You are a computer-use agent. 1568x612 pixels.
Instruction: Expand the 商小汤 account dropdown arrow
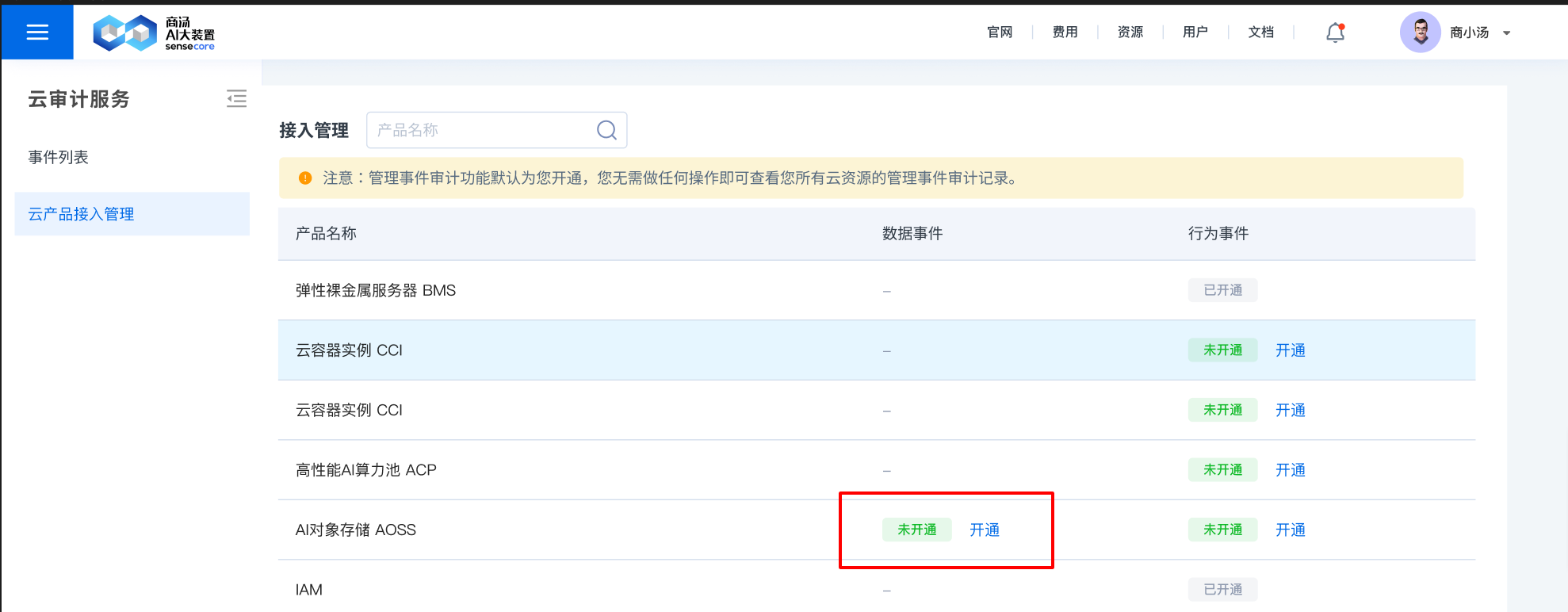tap(1507, 33)
